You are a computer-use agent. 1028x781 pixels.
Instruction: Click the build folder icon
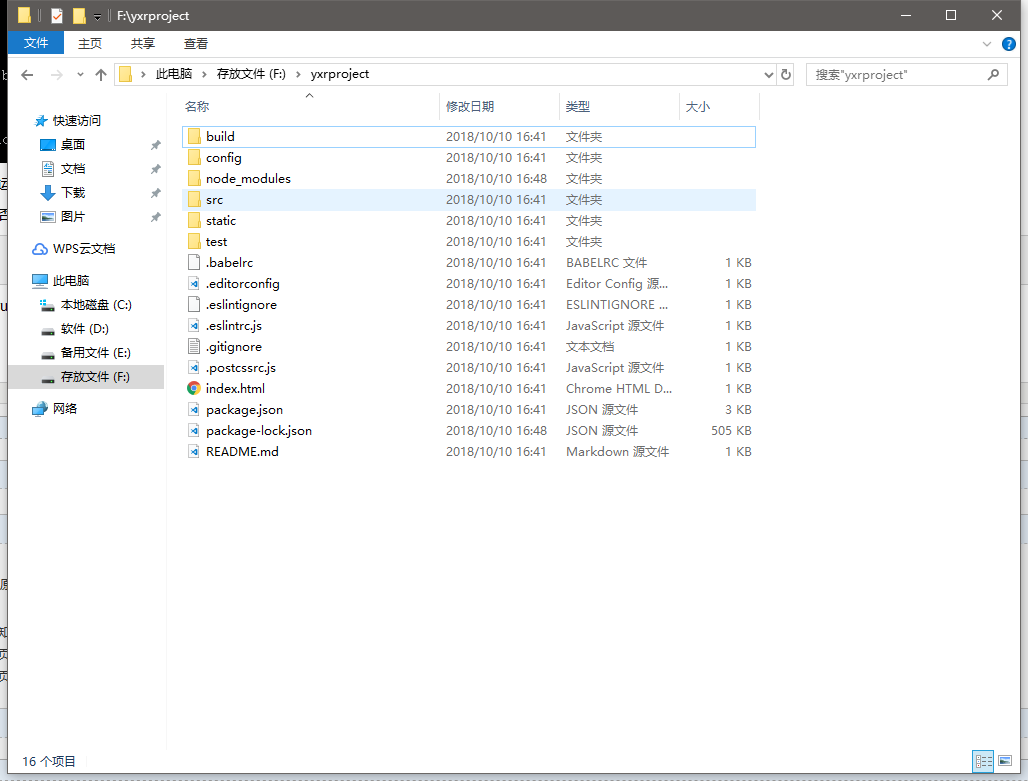pyautogui.click(x=194, y=136)
